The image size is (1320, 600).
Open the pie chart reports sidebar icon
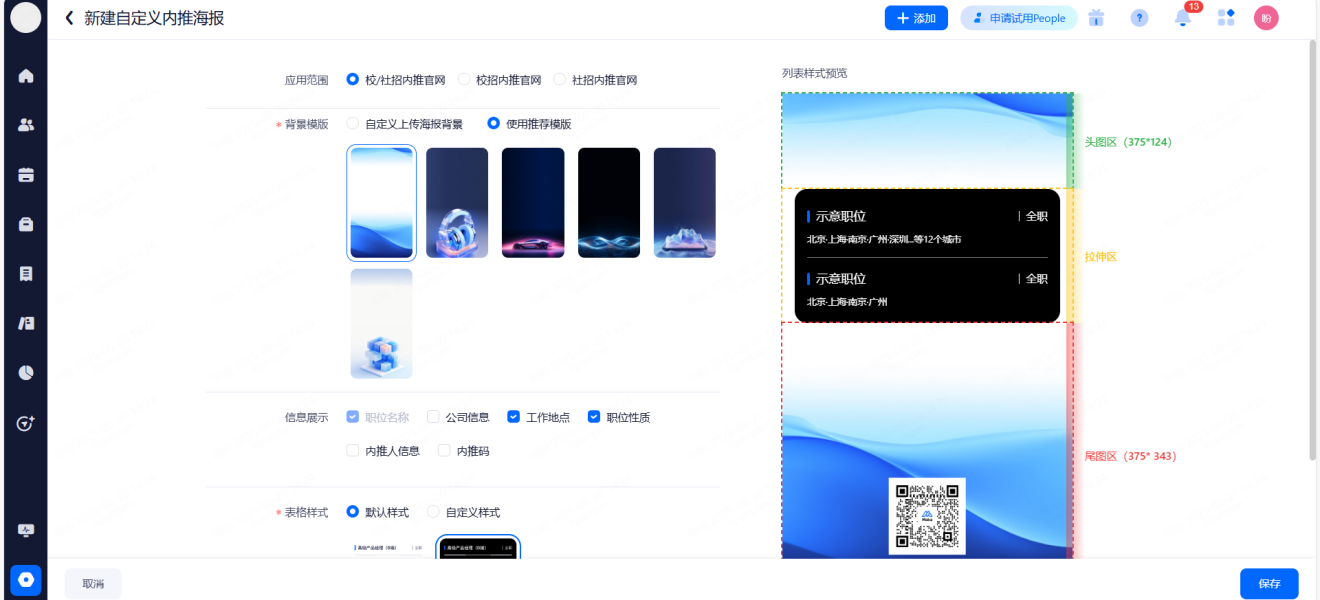[x=26, y=373]
